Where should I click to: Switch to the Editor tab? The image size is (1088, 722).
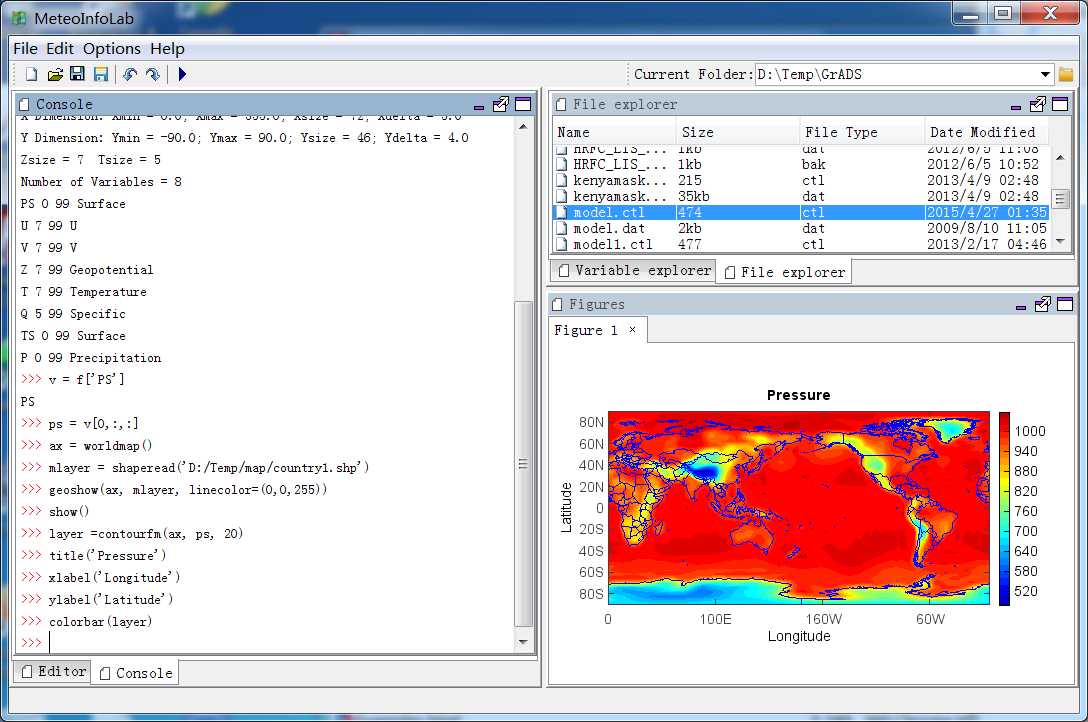click(x=53, y=671)
